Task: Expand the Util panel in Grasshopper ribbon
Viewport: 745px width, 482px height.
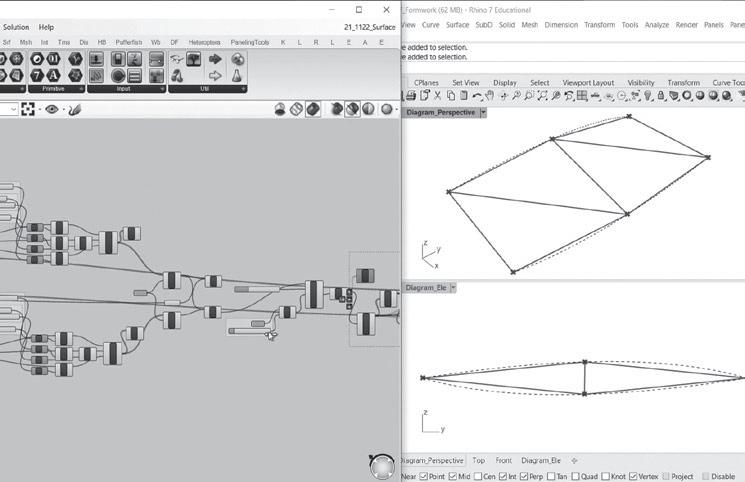Action: pos(243,89)
